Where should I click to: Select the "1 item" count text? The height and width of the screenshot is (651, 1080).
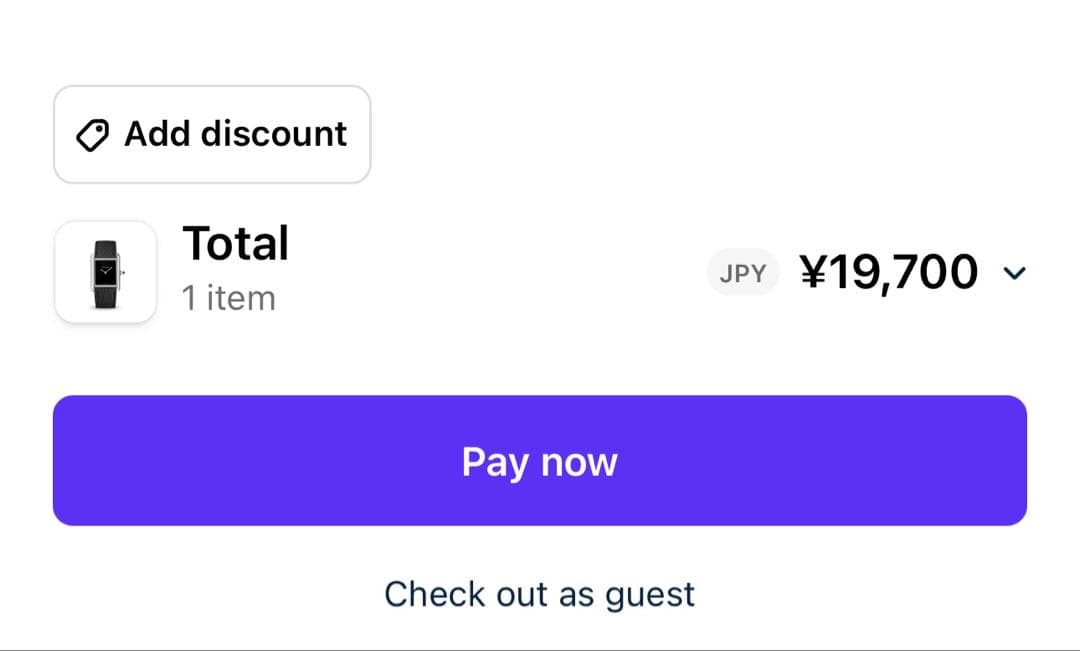pyautogui.click(x=228, y=298)
